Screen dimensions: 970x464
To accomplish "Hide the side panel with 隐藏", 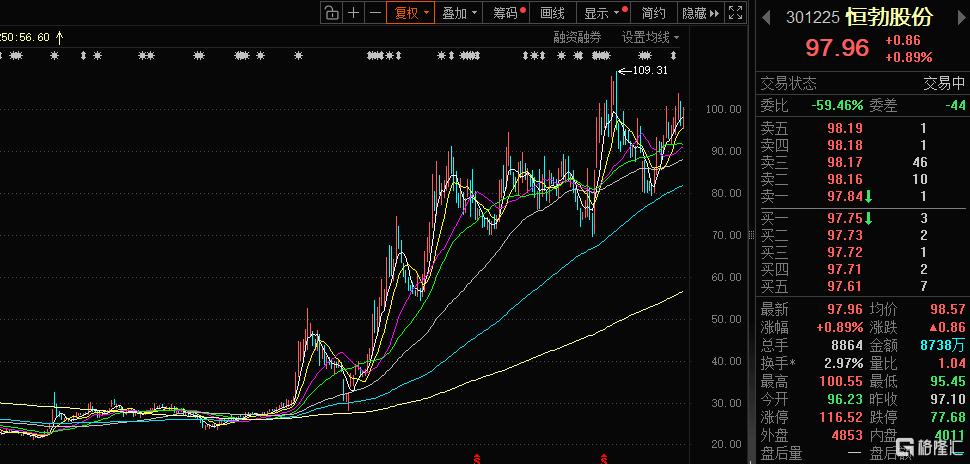I will point(700,13).
